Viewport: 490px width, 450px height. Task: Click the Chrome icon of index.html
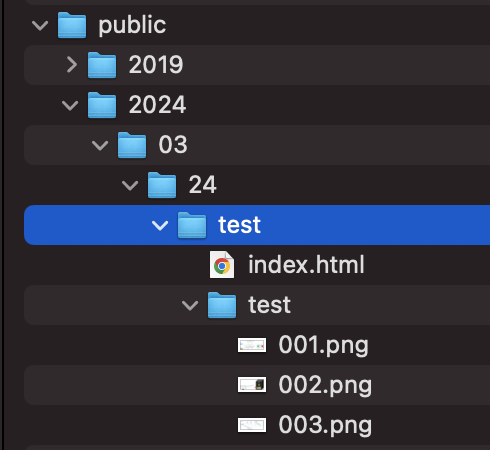point(222,265)
